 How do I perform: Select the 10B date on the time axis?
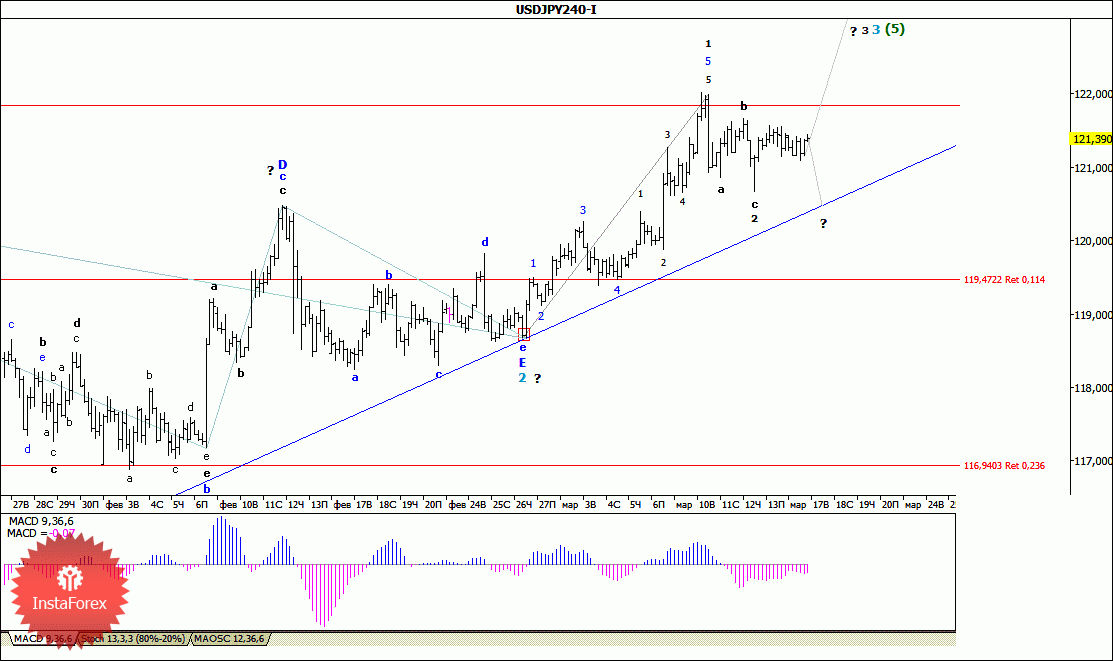pos(706,504)
